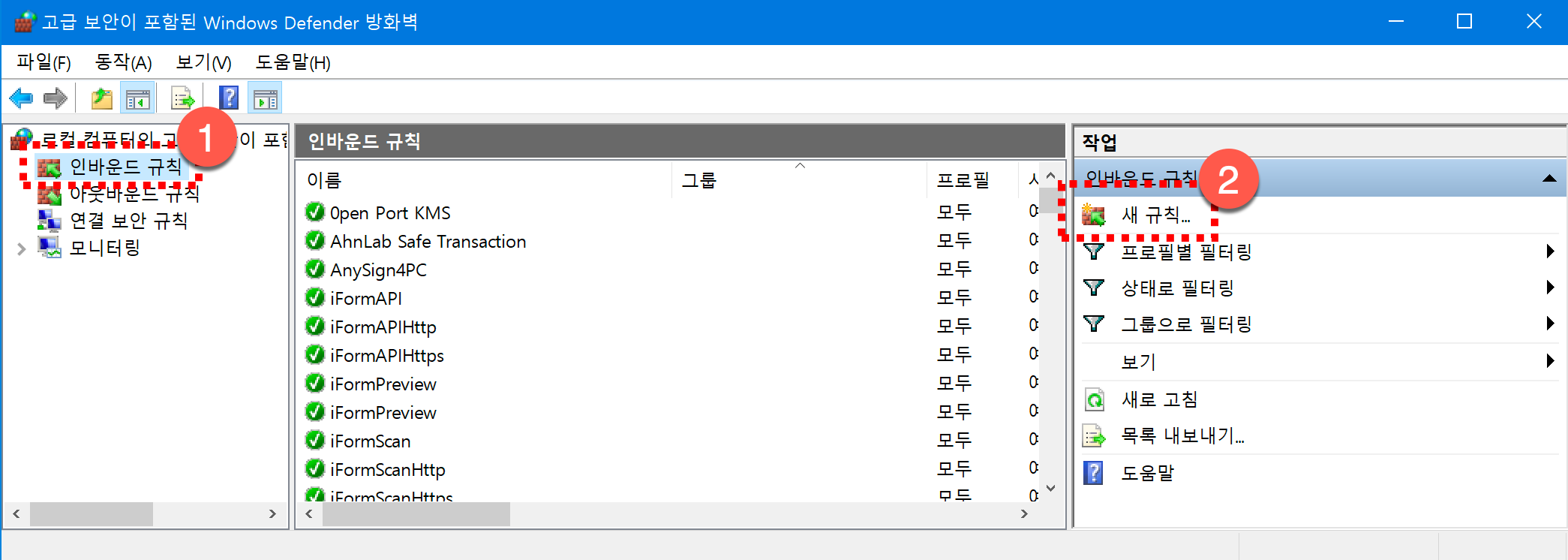The image size is (1568, 560).
Task: Select the Open Port KMS rule
Action: click(390, 213)
